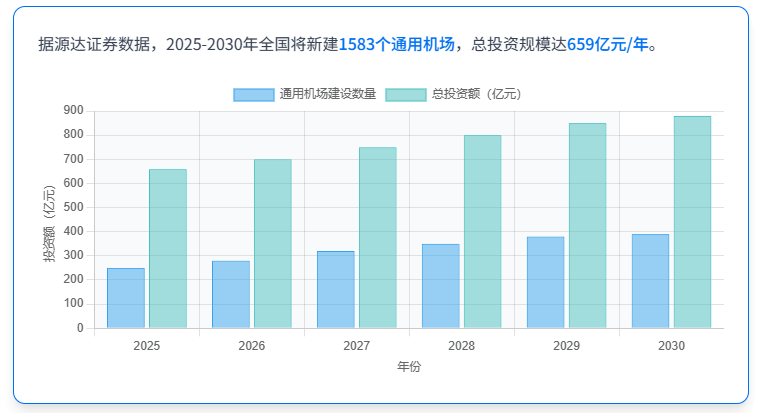Click the y-axis value 200
Image resolution: width=764 pixels, height=413 pixels.
[x=74, y=279]
